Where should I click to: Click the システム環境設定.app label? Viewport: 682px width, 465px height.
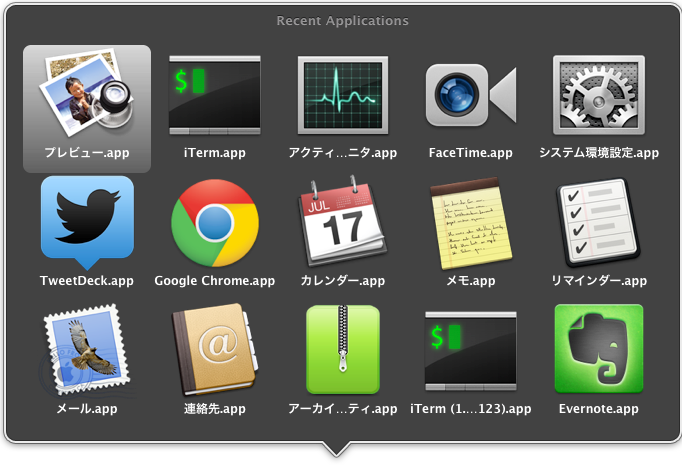599,153
